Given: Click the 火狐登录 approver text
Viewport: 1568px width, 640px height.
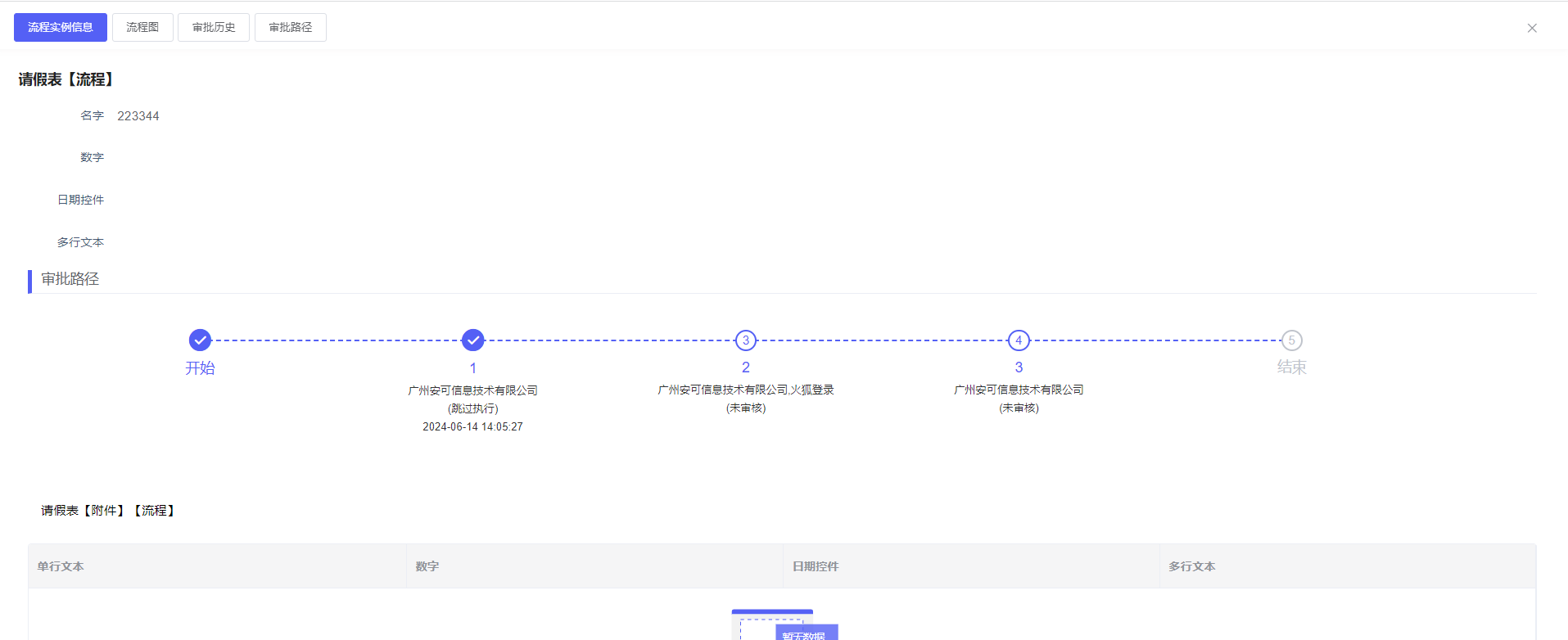Looking at the screenshot, I should 812,390.
